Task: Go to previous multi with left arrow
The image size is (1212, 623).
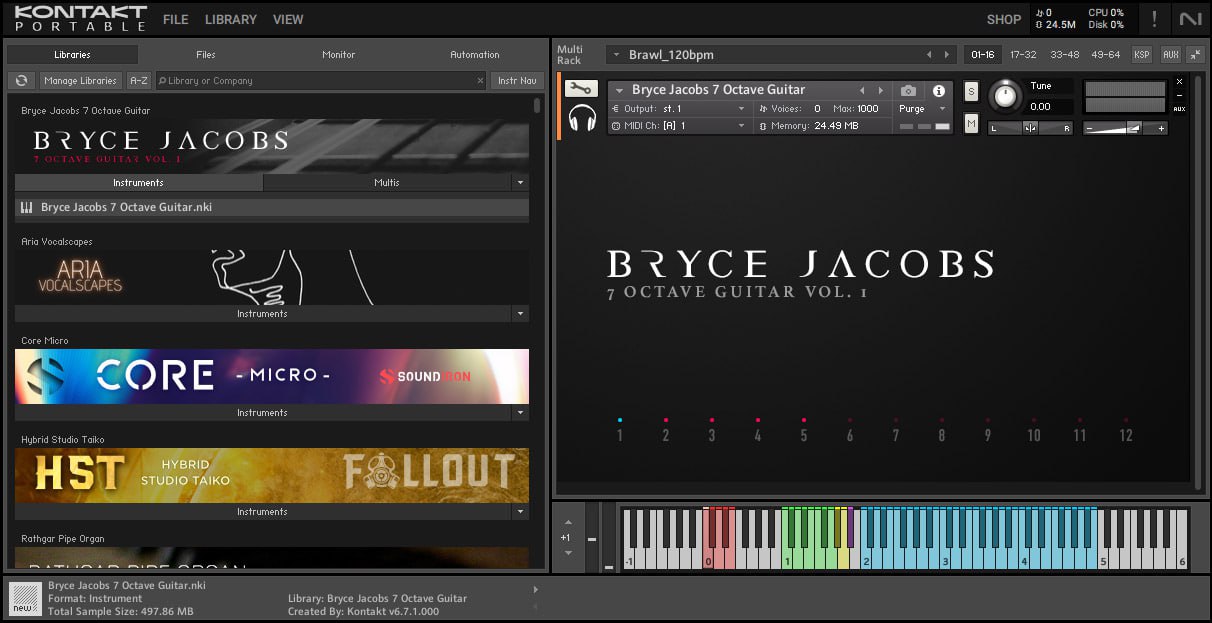Action: 929,55
